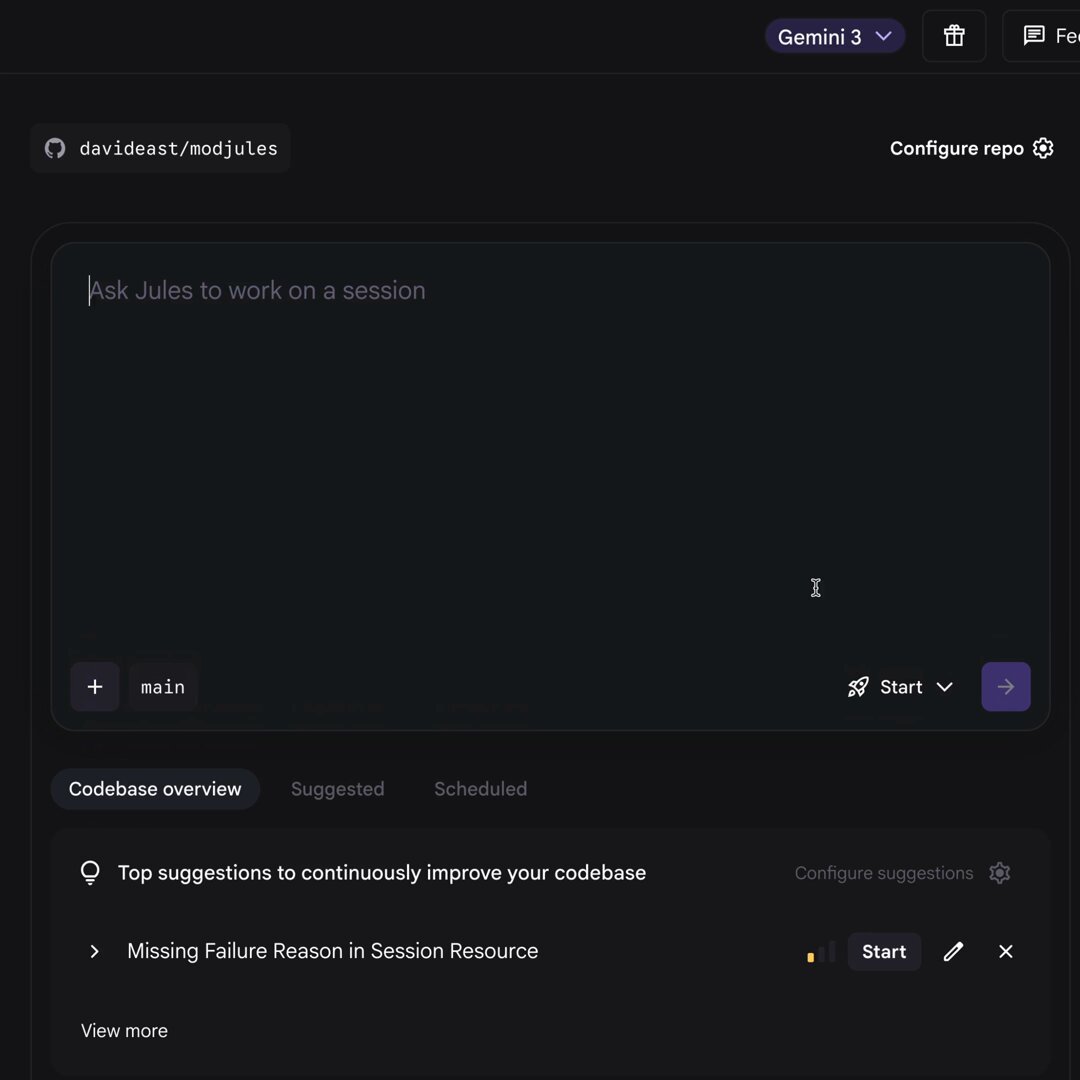Submit prompt with the purple arrow button
Screen dimensions: 1080x1080
tap(1006, 687)
